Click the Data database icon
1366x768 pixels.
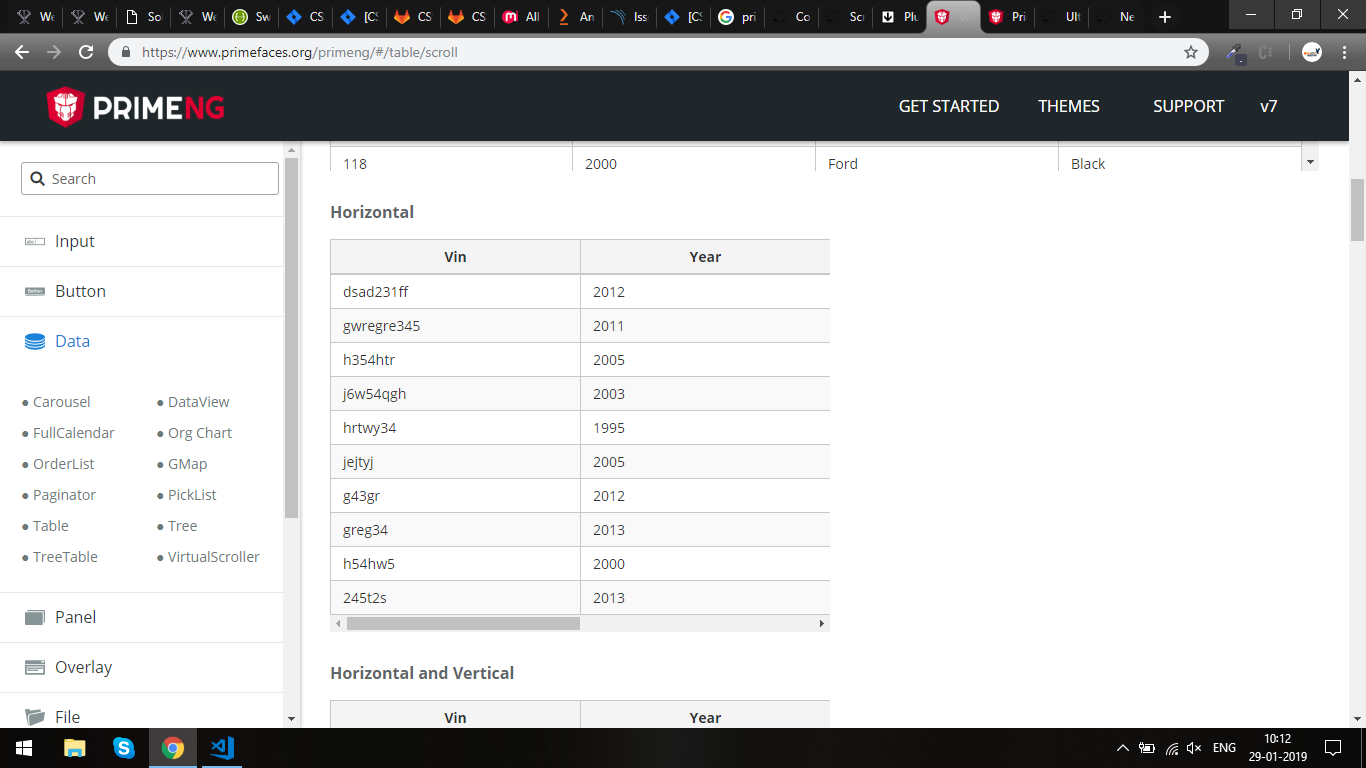tap(33, 341)
